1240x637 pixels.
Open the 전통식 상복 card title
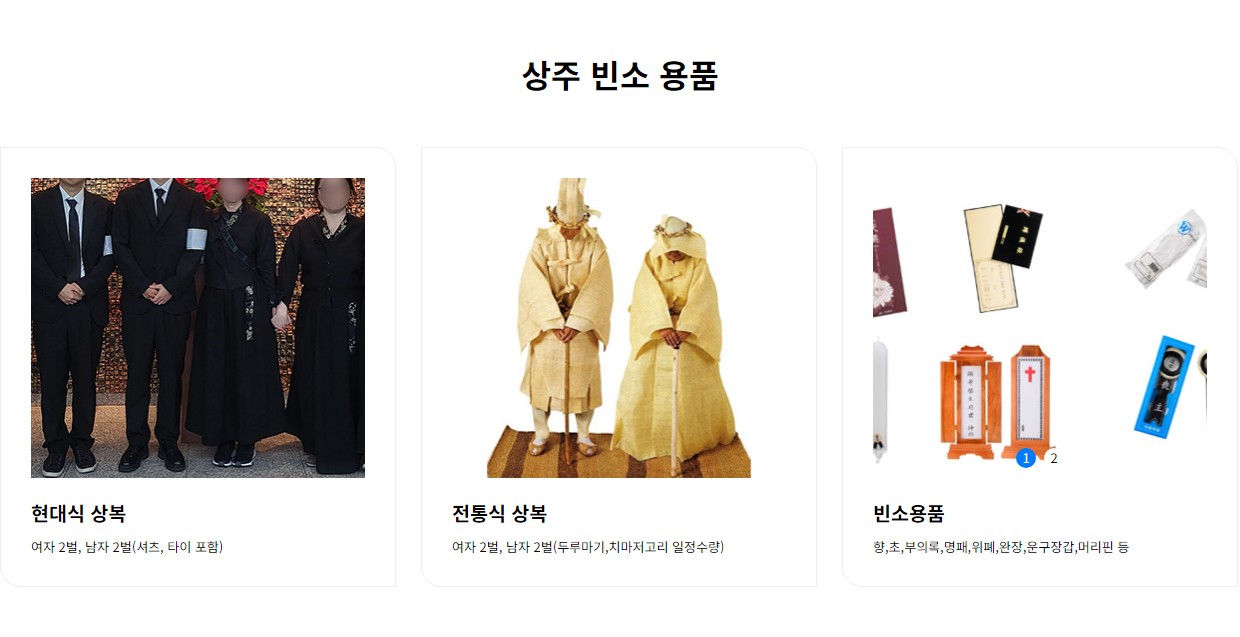click(x=499, y=514)
